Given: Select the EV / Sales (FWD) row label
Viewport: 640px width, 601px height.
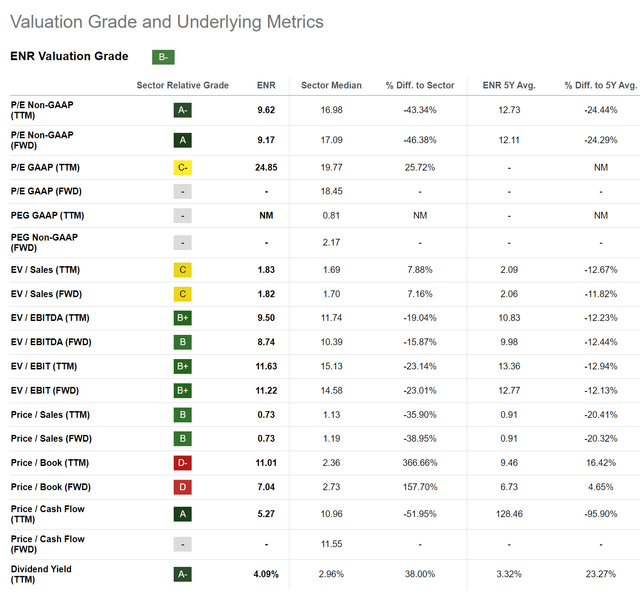Looking at the screenshot, I should pos(46,294).
